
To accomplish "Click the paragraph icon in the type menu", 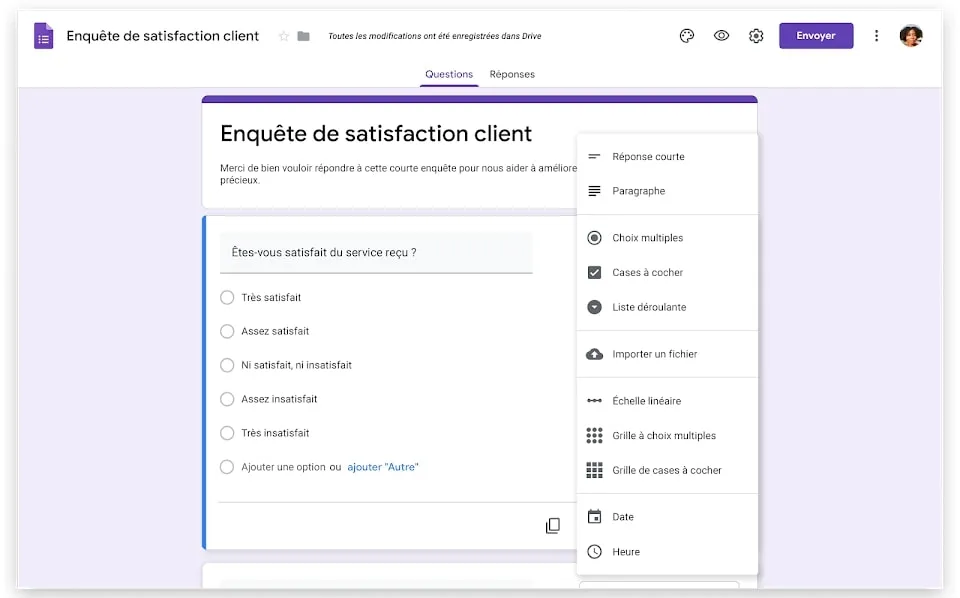I will tap(594, 191).
